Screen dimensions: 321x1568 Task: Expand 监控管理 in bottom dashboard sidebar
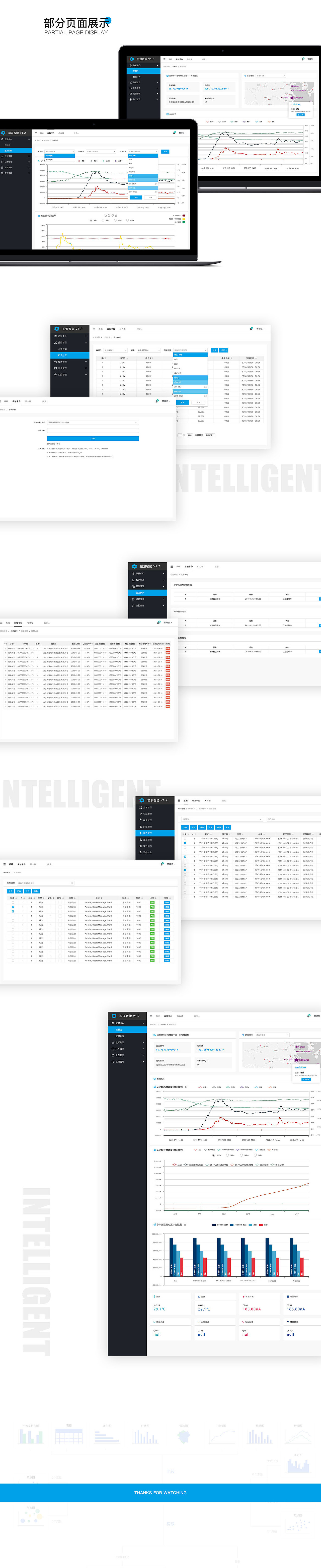pos(127,1062)
